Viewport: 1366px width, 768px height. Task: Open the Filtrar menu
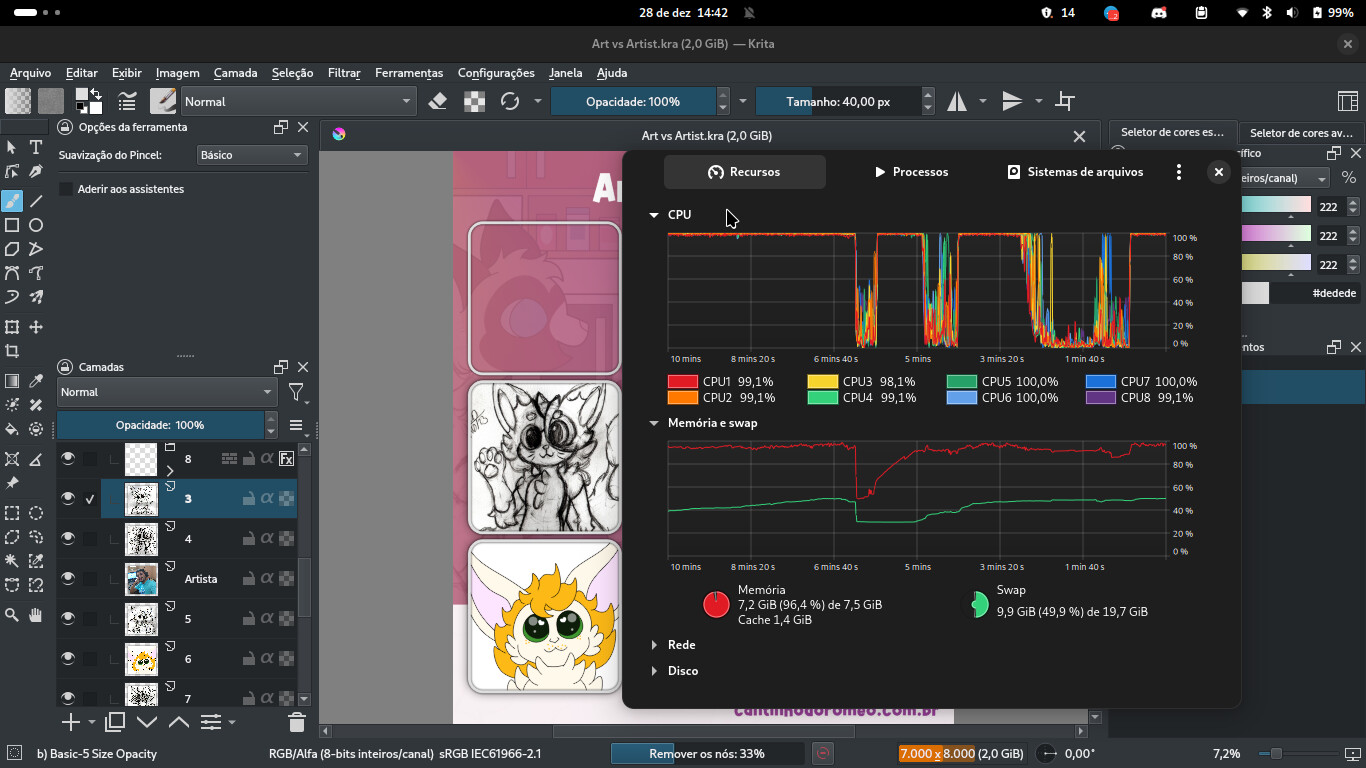click(x=343, y=73)
